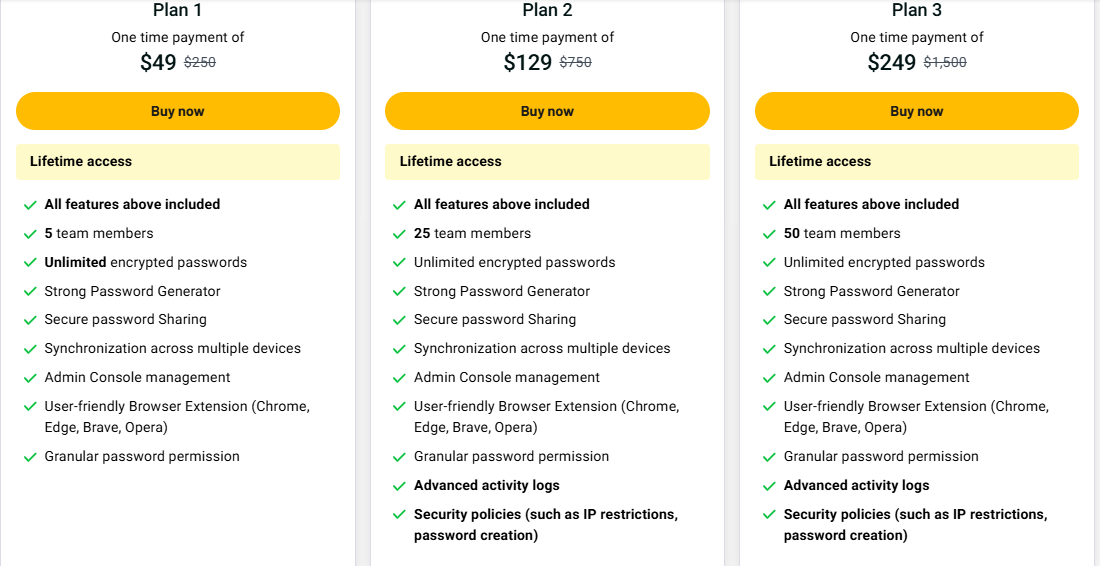Click the Plan 1 $49 price
Viewport: 1100px width, 566px height.
point(158,63)
